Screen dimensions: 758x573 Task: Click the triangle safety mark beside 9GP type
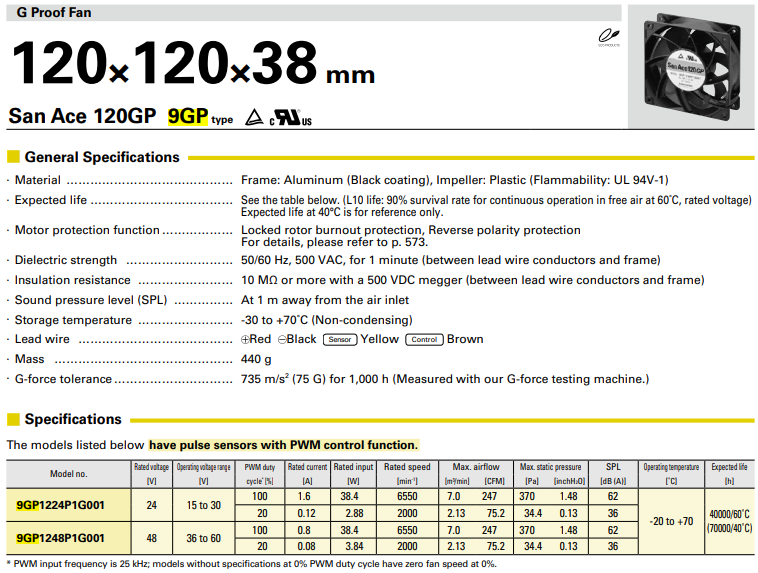(254, 117)
